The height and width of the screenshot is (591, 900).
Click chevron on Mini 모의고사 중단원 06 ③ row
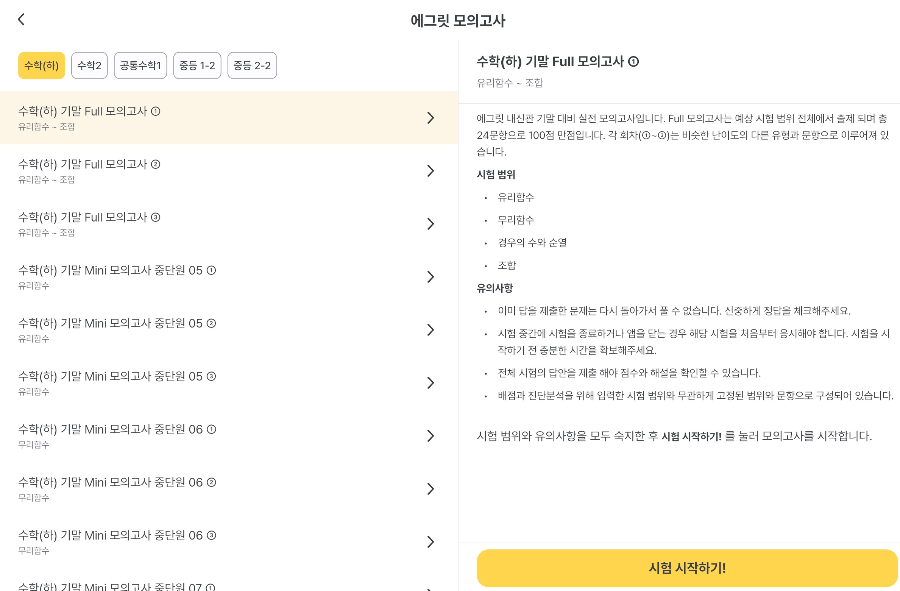[430, 542]
